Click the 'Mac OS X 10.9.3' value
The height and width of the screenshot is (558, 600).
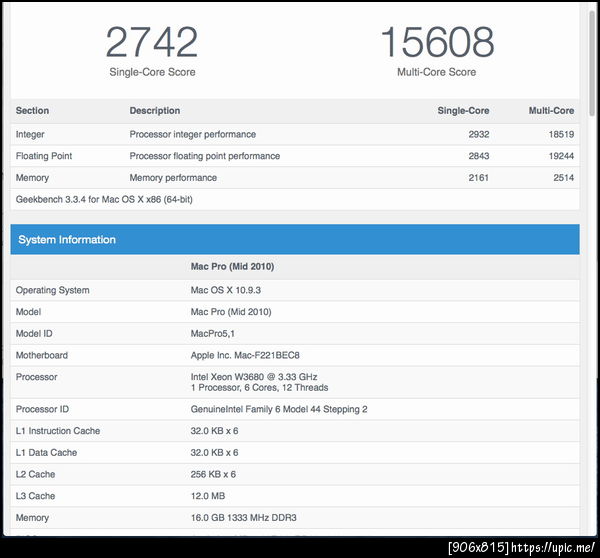click(226, 290)
